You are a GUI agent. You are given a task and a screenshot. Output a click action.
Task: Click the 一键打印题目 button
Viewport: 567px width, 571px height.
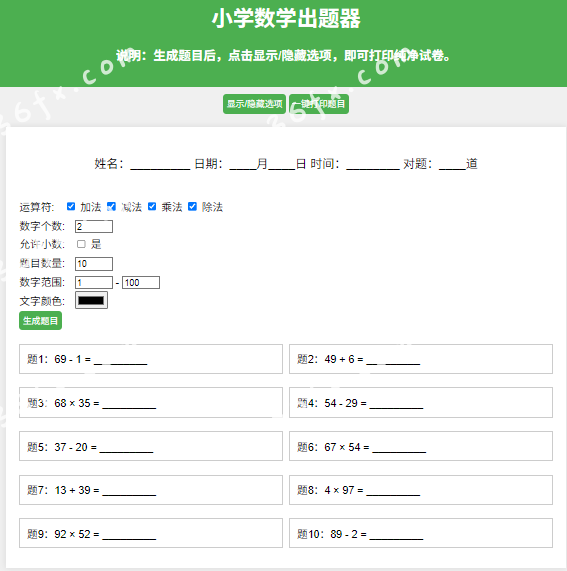click(x=319, y=104)
